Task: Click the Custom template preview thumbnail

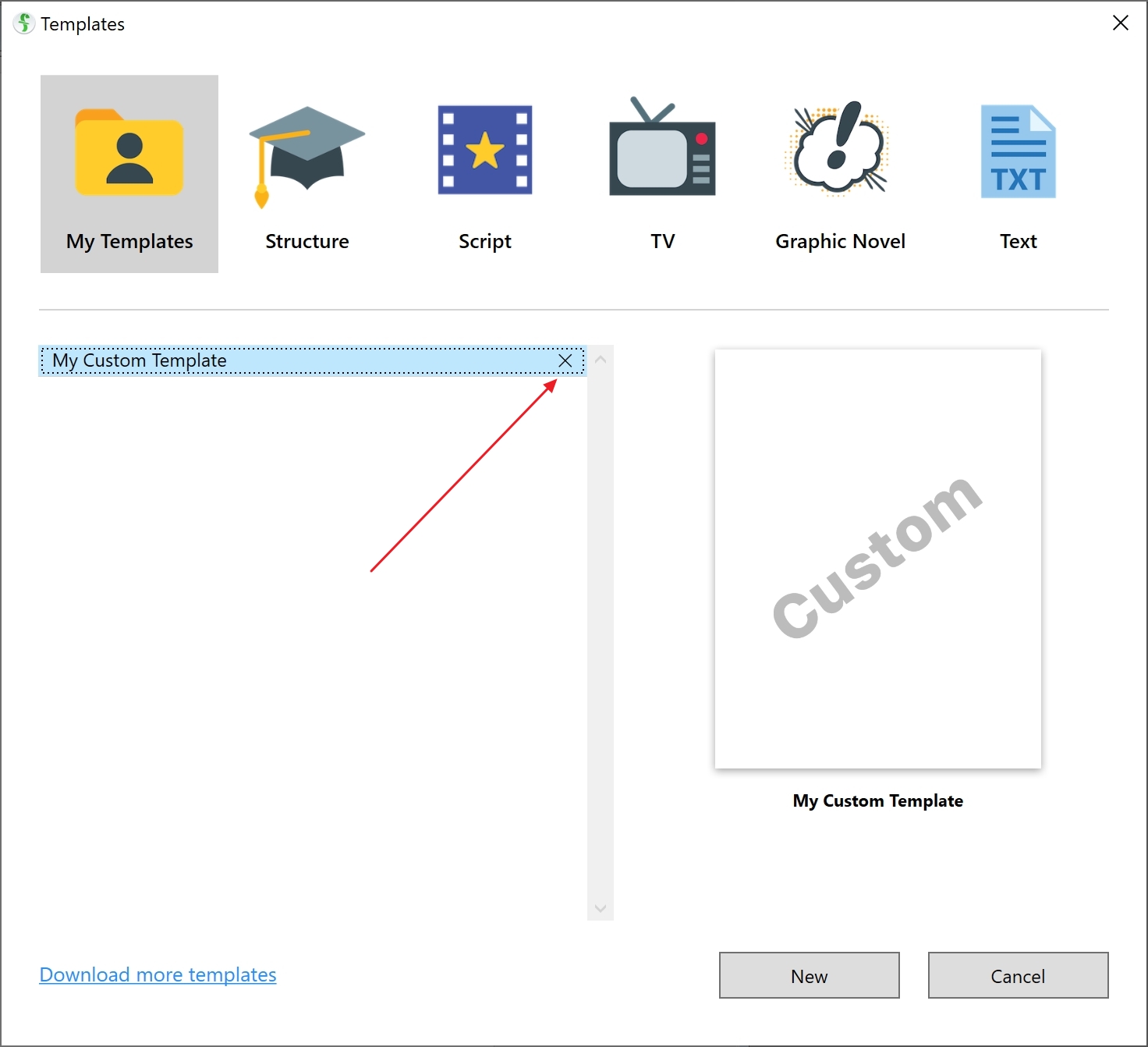Action: 877,558
